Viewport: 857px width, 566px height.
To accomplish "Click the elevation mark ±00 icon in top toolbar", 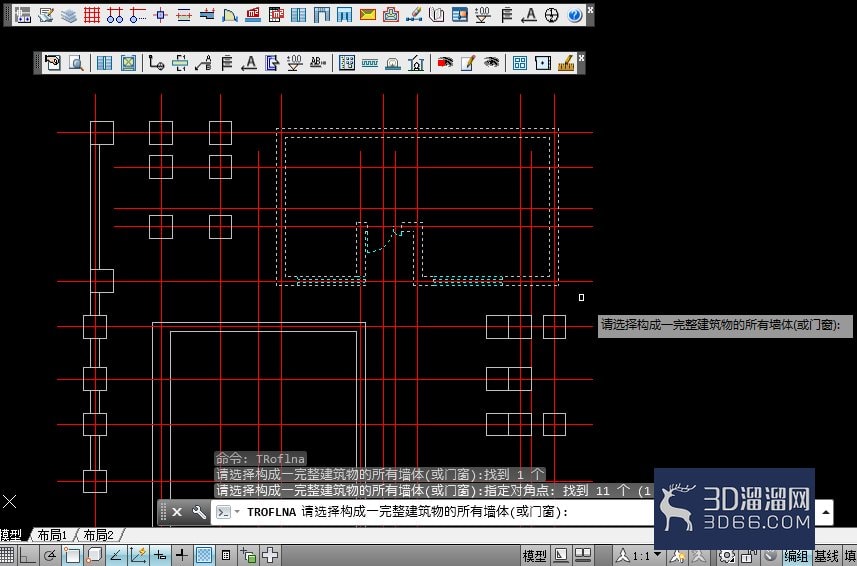I will (x=483, y=15).
